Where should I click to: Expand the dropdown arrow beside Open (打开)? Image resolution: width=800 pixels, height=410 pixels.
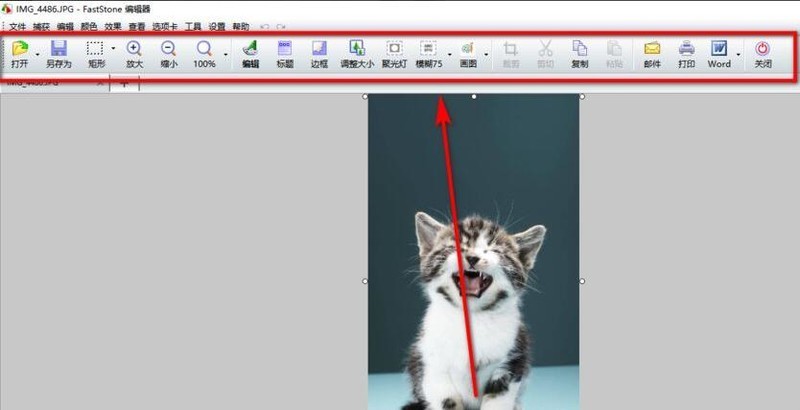(x=37, y=49)
